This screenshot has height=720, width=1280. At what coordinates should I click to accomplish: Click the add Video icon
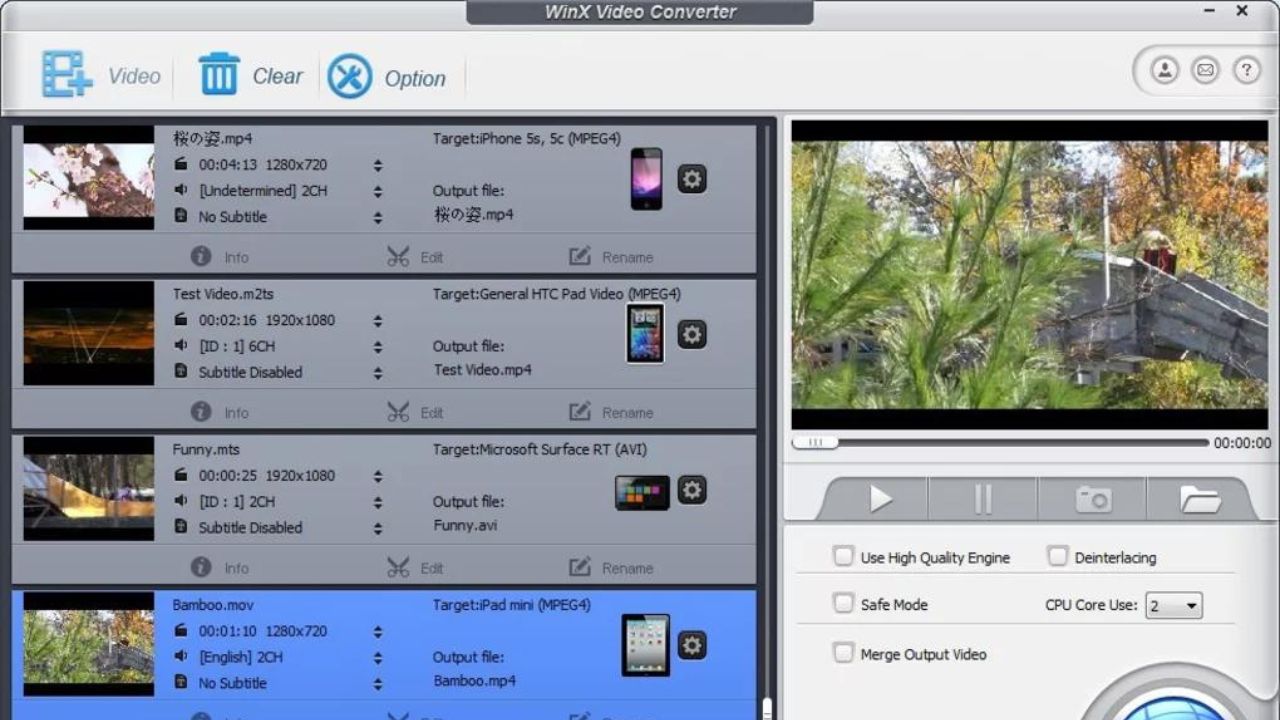click(67, 76)
